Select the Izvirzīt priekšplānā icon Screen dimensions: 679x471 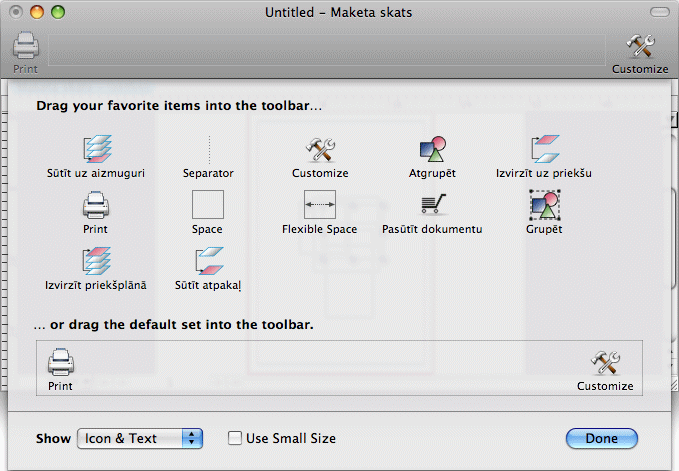click(x=97, y=261)
